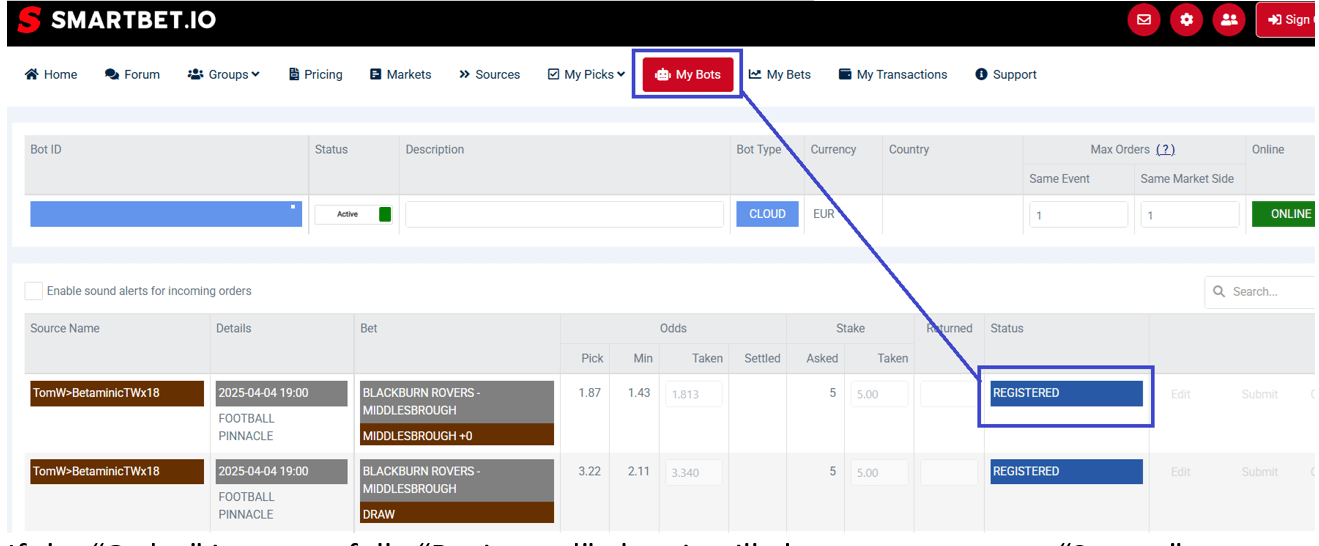Click the Home house icon
Viewport: 1319px width, 546px height.
tap(32, 75)
